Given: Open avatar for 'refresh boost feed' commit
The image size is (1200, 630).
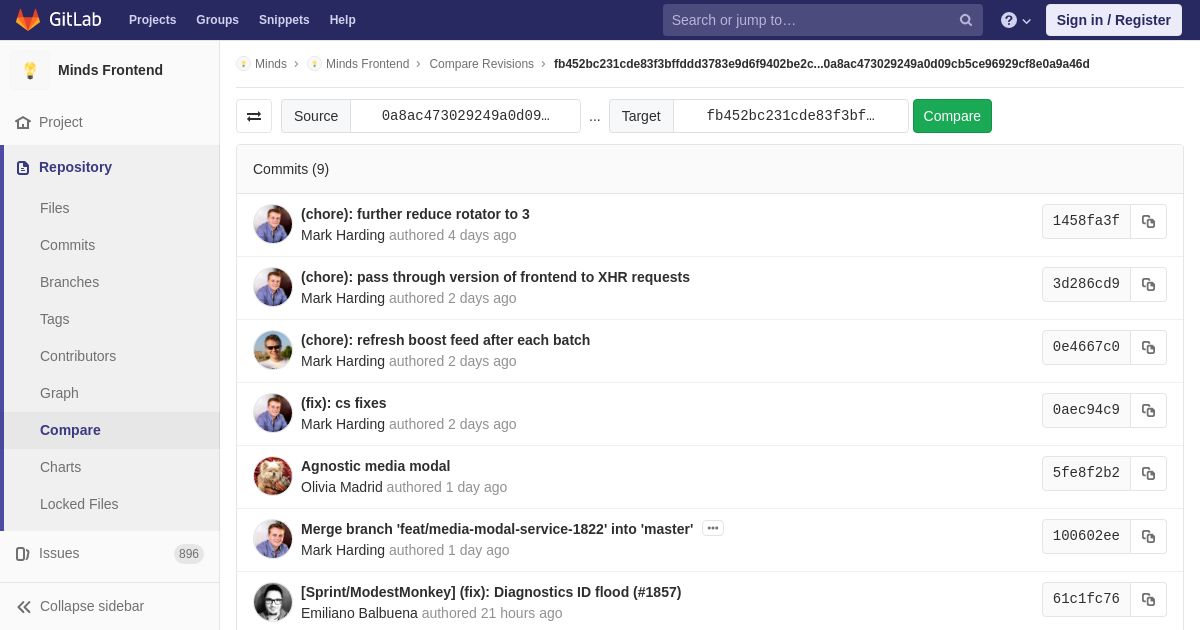Looking at the screenshot, I should (x=273, y=350).
